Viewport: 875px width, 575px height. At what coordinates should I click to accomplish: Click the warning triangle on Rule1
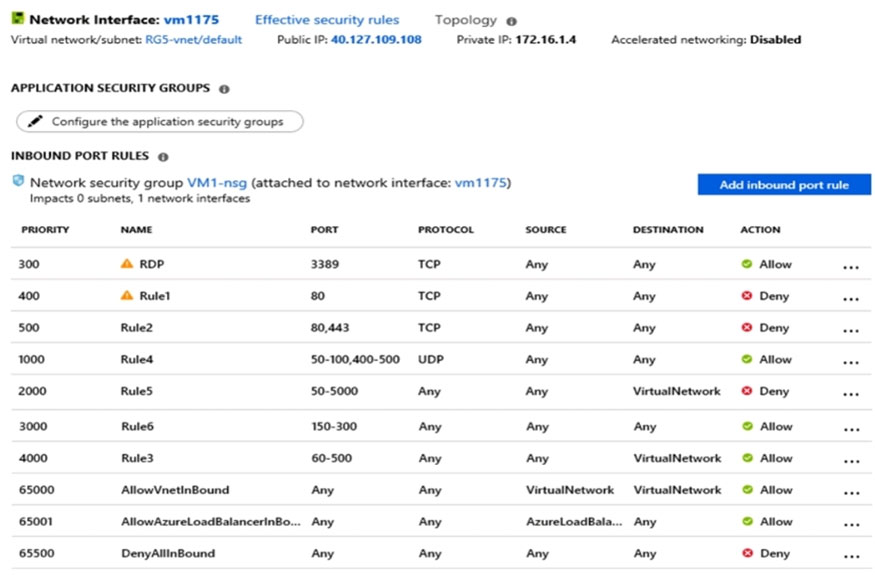pyautogui.click(x=127, y=295)
